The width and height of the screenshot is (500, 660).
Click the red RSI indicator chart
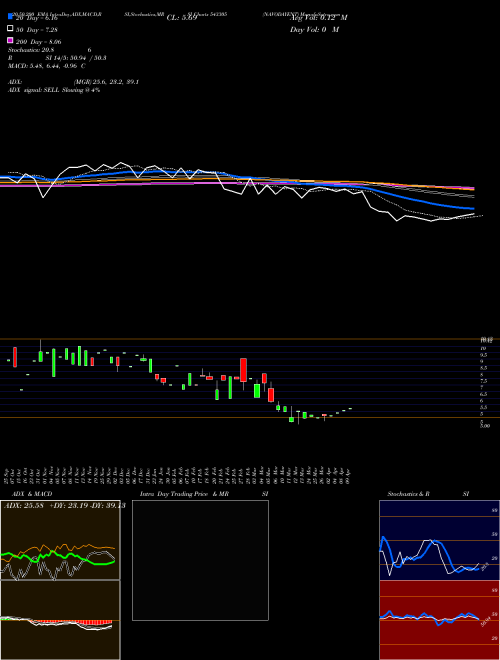439,620
